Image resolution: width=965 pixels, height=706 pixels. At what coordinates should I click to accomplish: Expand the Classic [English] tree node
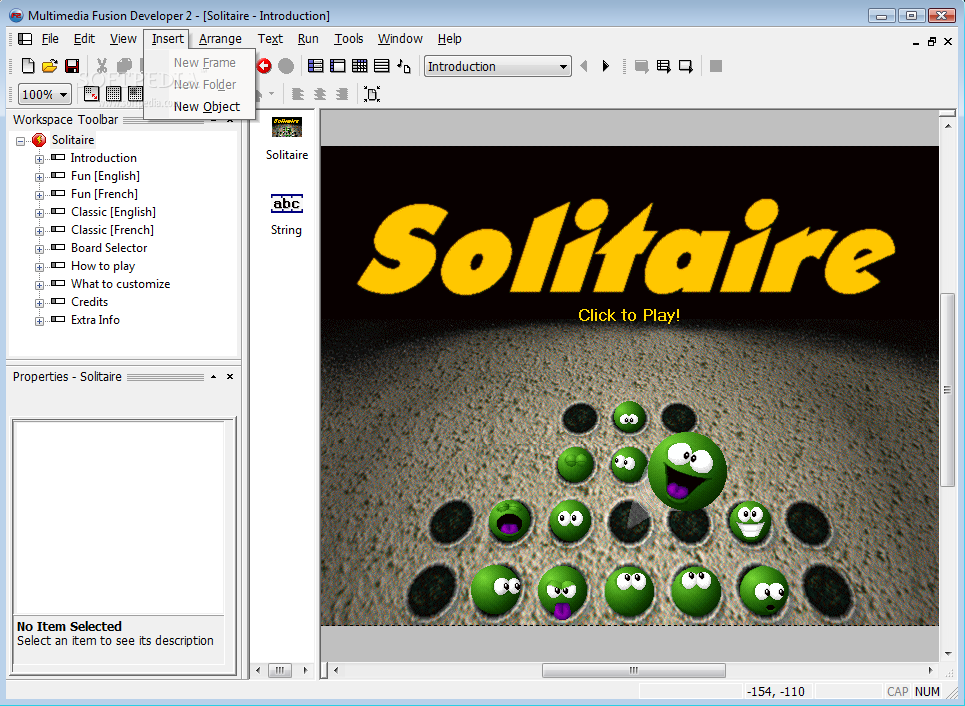coord(39,213)
